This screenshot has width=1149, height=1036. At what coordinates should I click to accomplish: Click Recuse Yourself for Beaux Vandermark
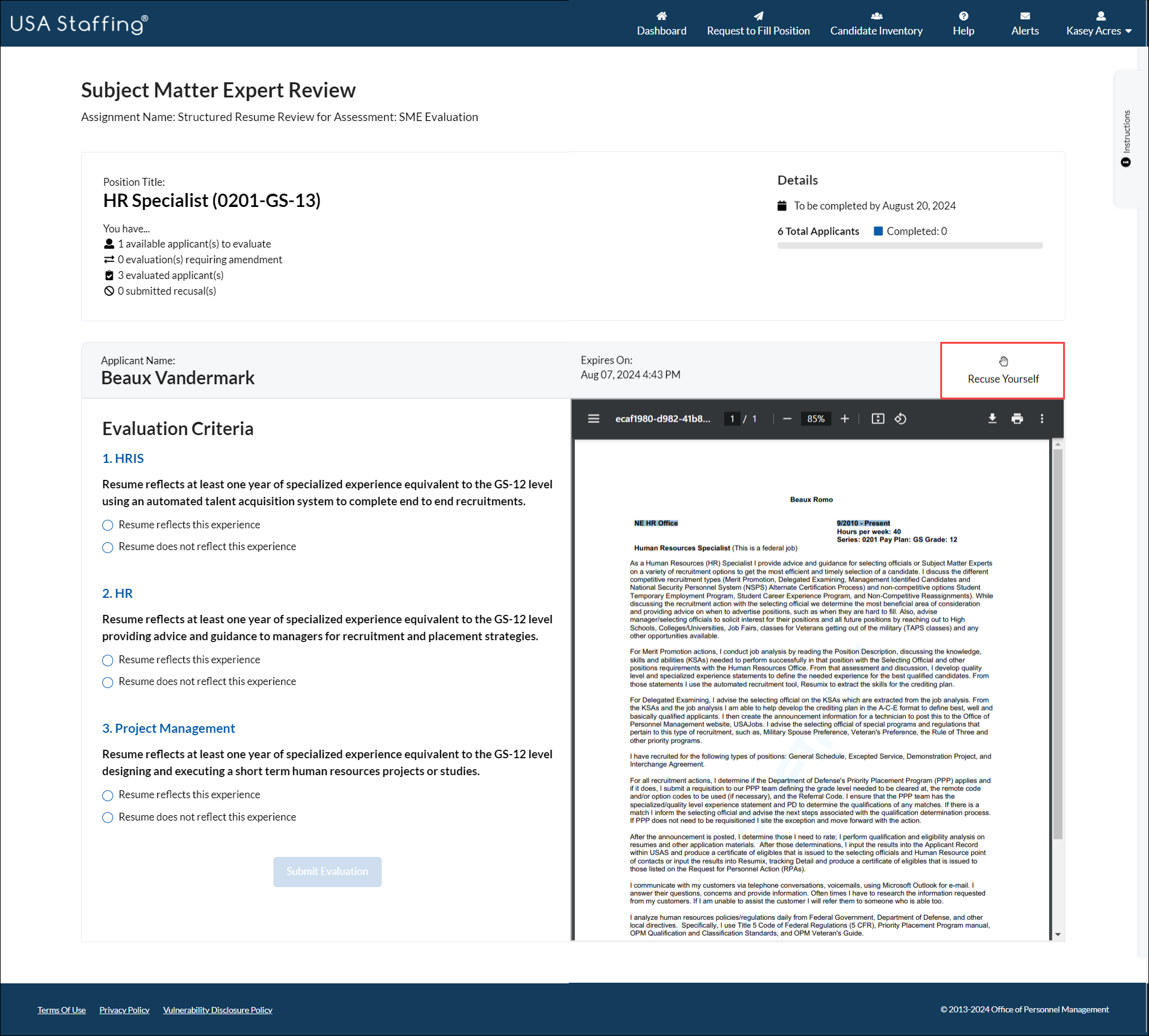[1003, 370]
